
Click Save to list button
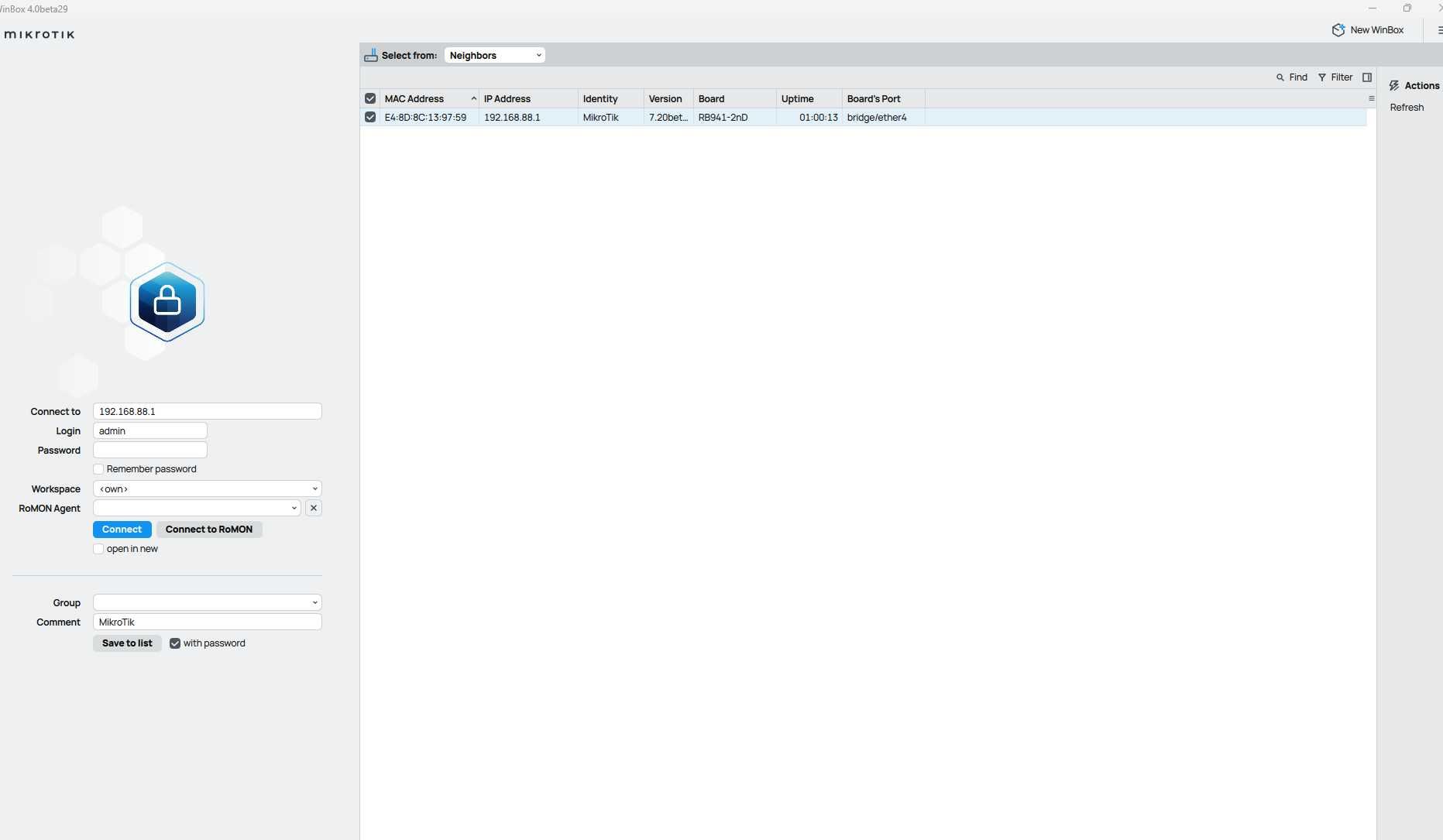pos(127,643)
